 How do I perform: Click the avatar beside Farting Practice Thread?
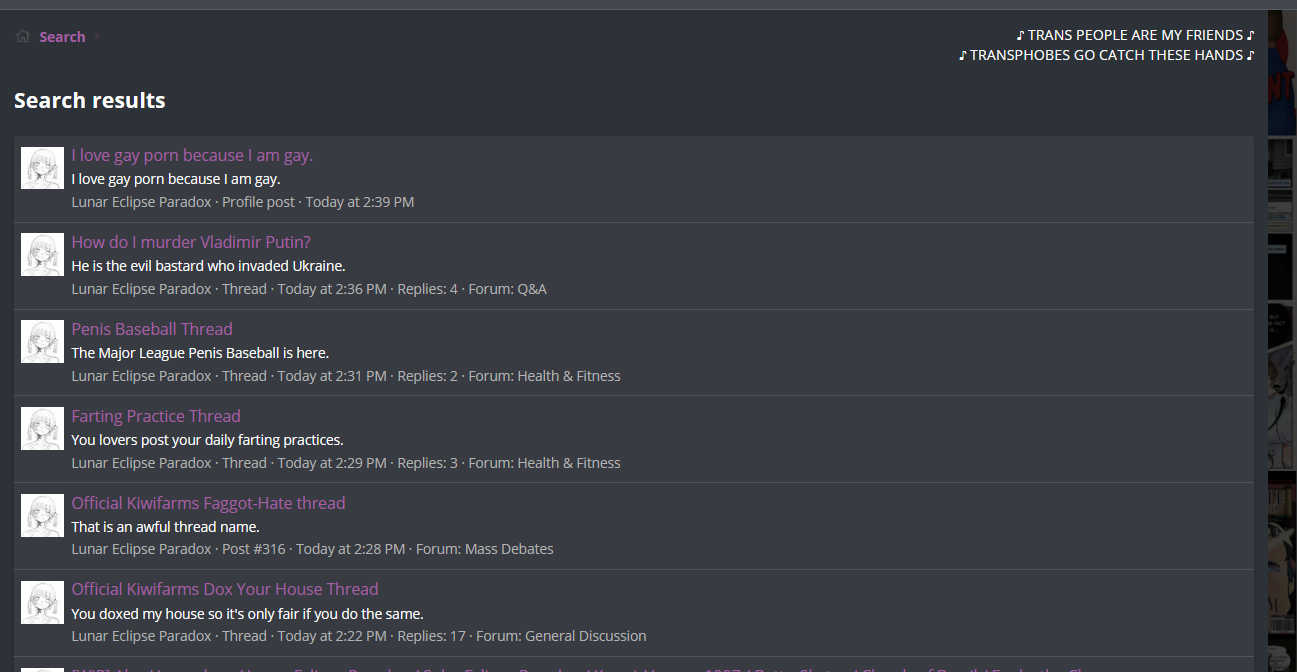(x=43, y=428)
